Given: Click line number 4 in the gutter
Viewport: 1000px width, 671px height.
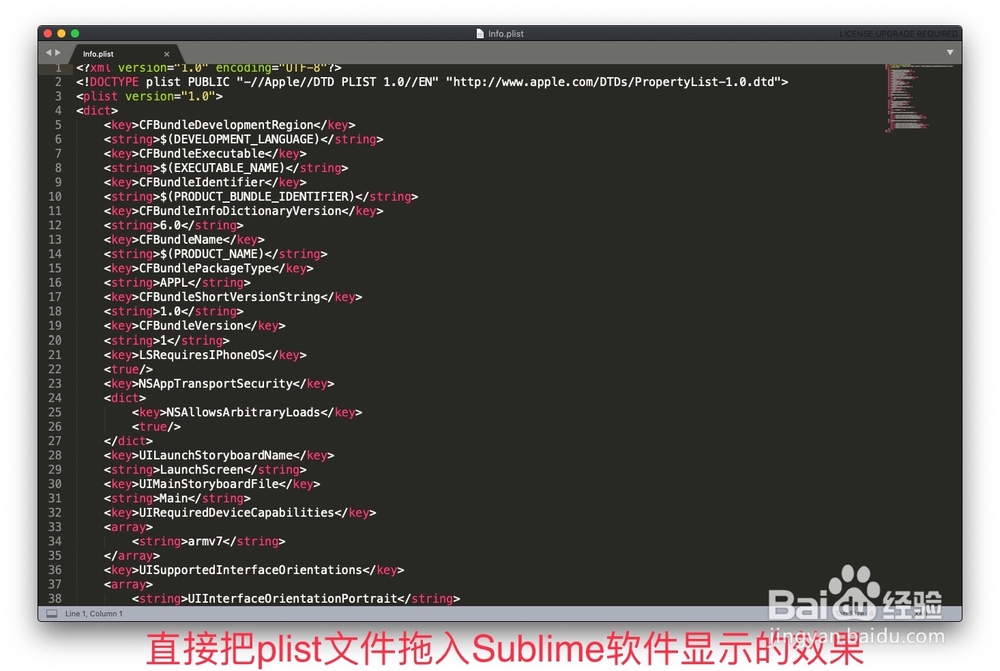Looking at the screenshot, I should point(58,110).
